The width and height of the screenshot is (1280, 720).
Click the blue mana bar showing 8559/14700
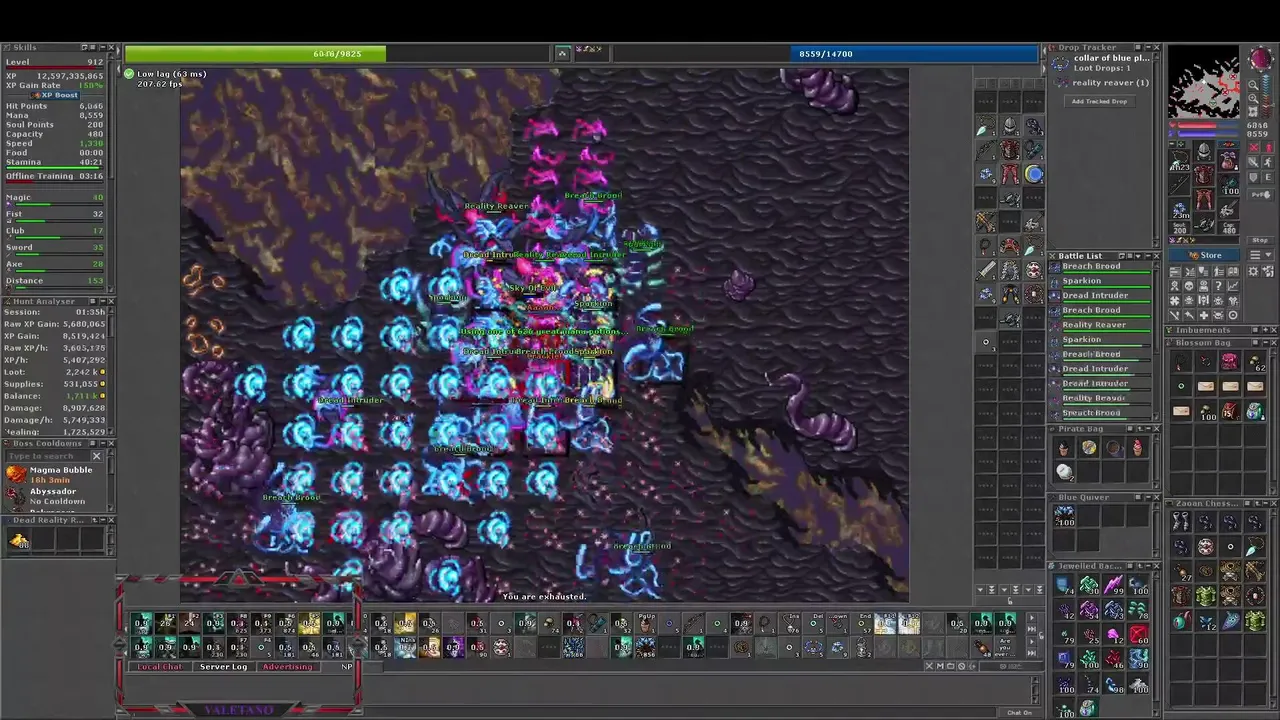tap(825, 54)
